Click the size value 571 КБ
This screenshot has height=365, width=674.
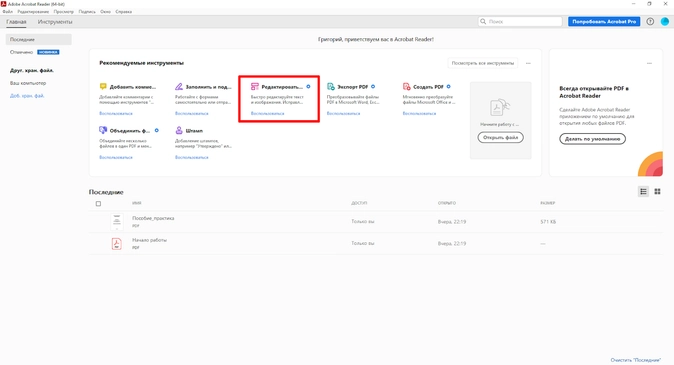(x=548, y=222)
